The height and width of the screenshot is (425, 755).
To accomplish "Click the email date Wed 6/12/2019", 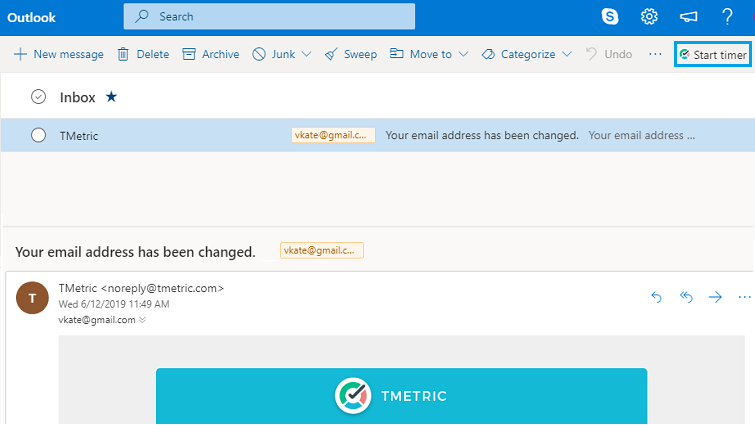I will click(x=114, y=304).
